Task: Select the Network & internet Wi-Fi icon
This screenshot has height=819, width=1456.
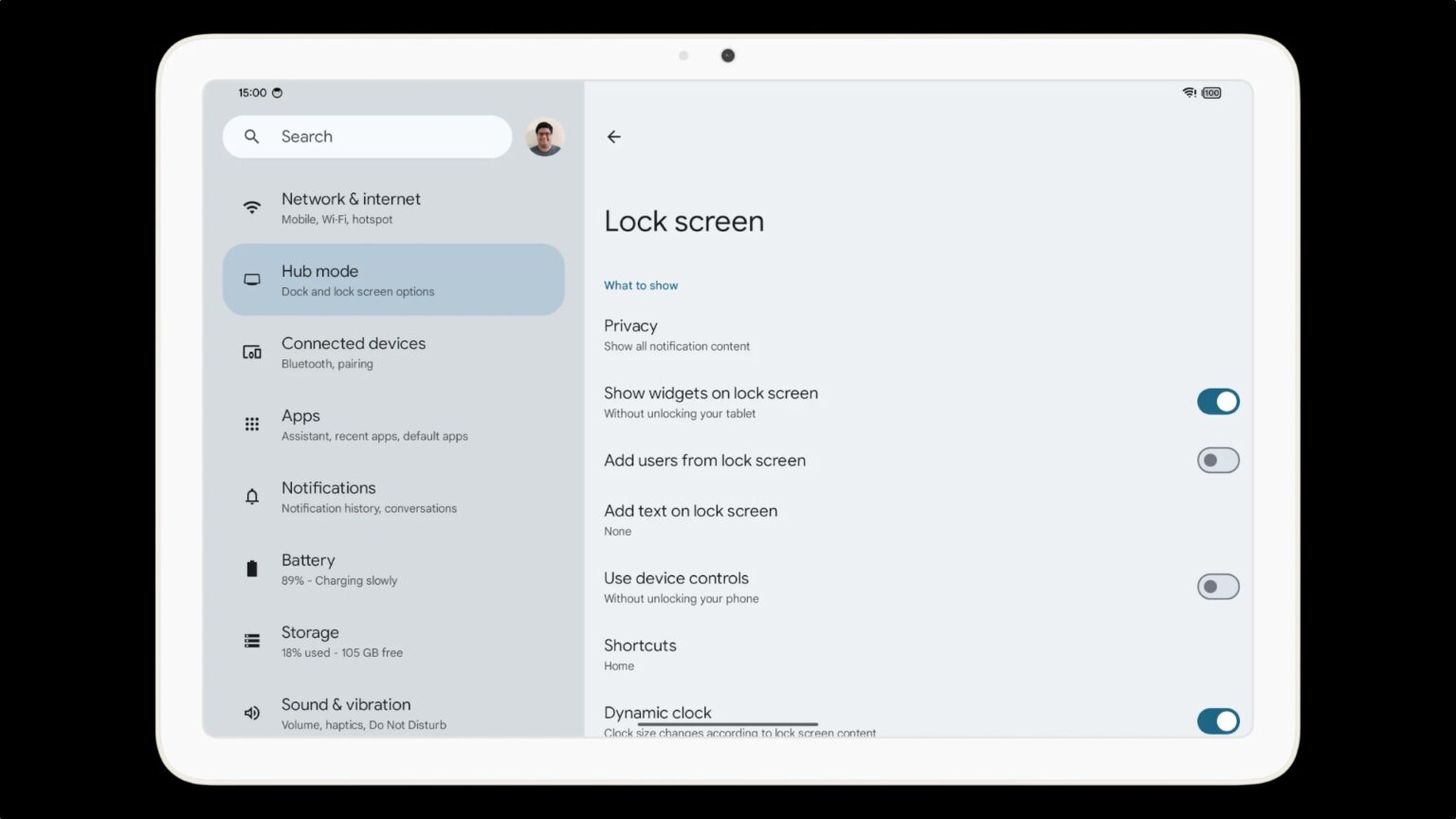Action: click(x=251, y=206)
